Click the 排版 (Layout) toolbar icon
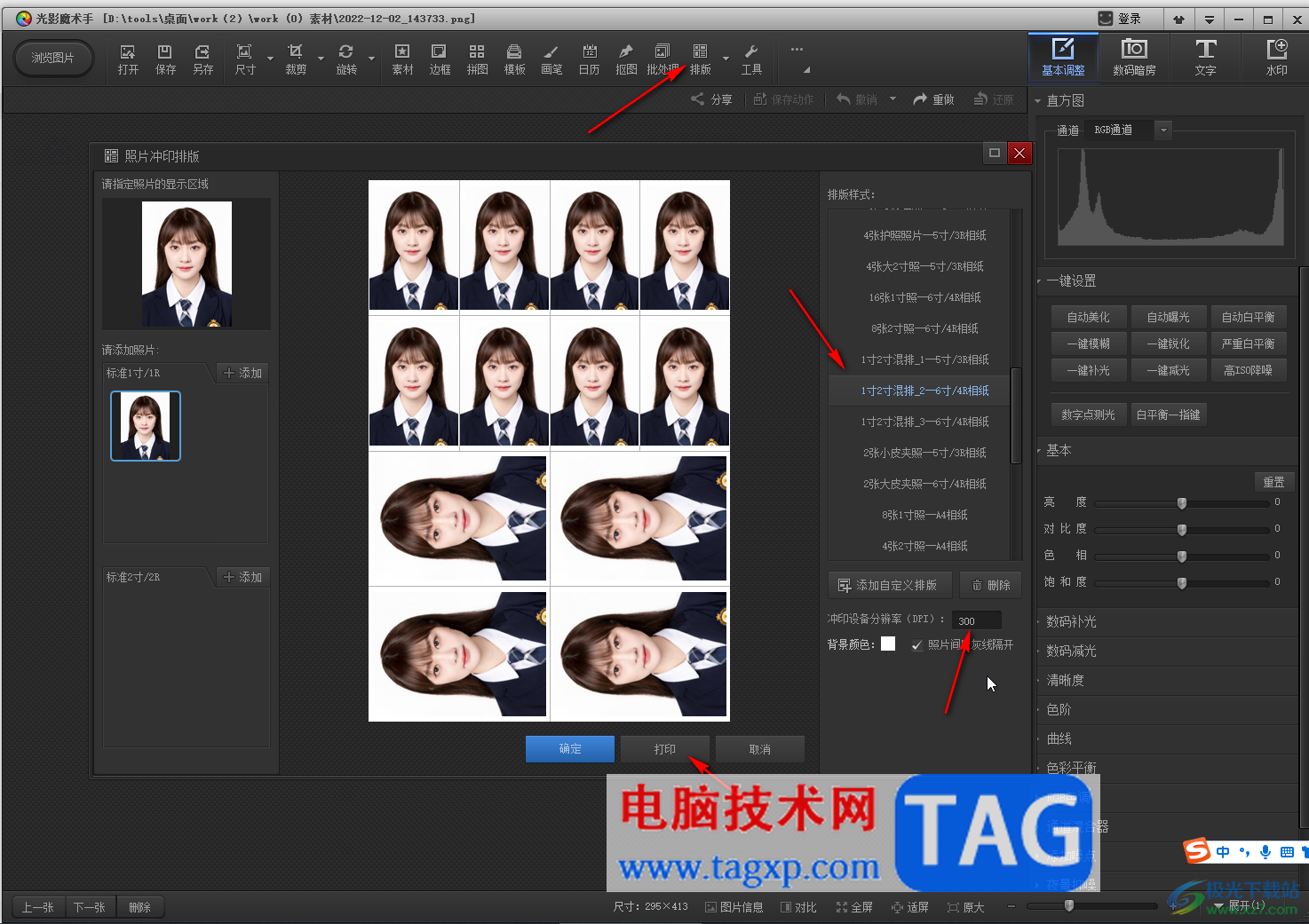Screen dimensions: 1309x924 pyautogui.click(x=700, y=59)
